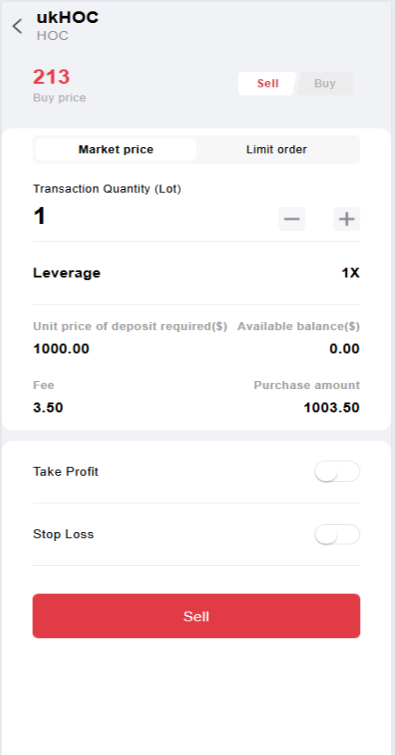Decrease lot quantity with the minus icon
Image resolution: width=395 pixels, height=755 pixels.
click(291, 219)
